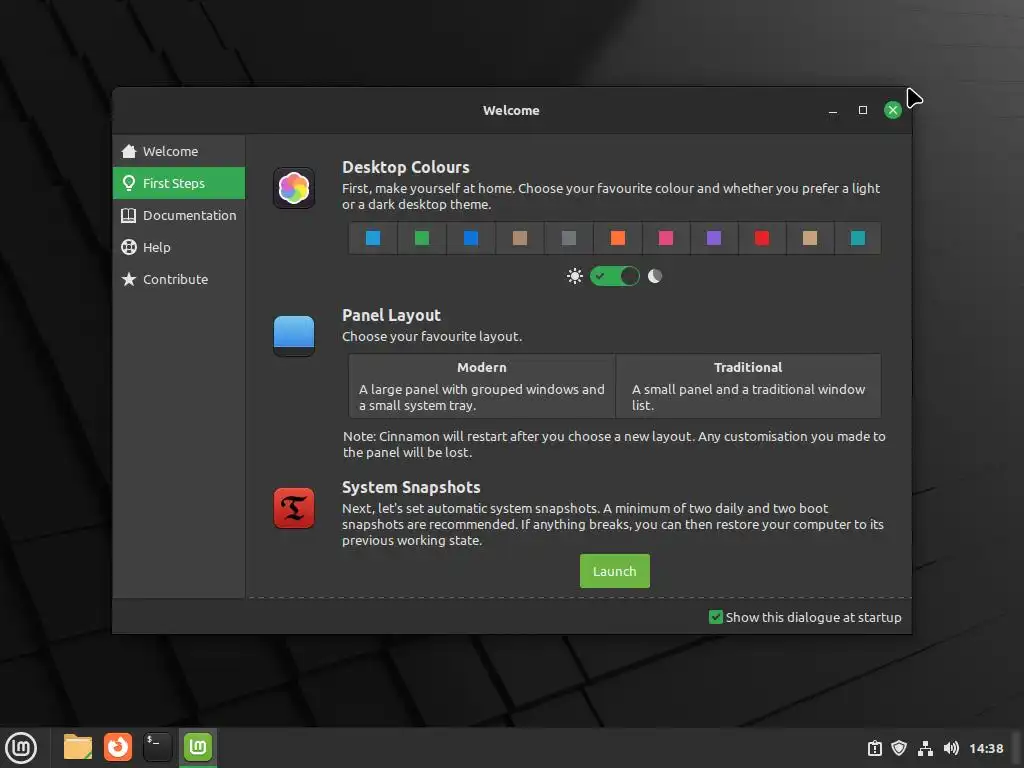Click the Desktop Colours rainbow icon
This screenshot has height=768, width=1024.
(x=294, y=188)
